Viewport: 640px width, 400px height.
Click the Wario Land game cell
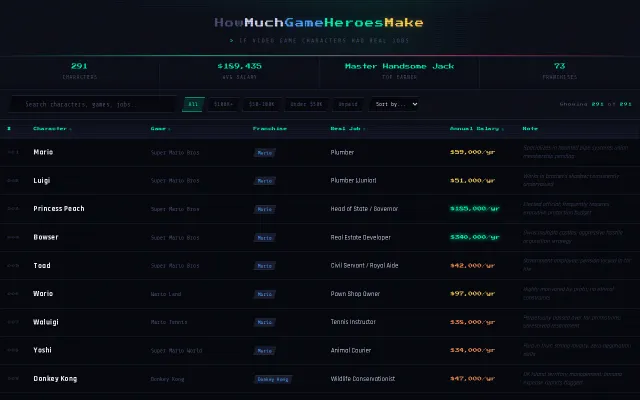click(166, 294)
